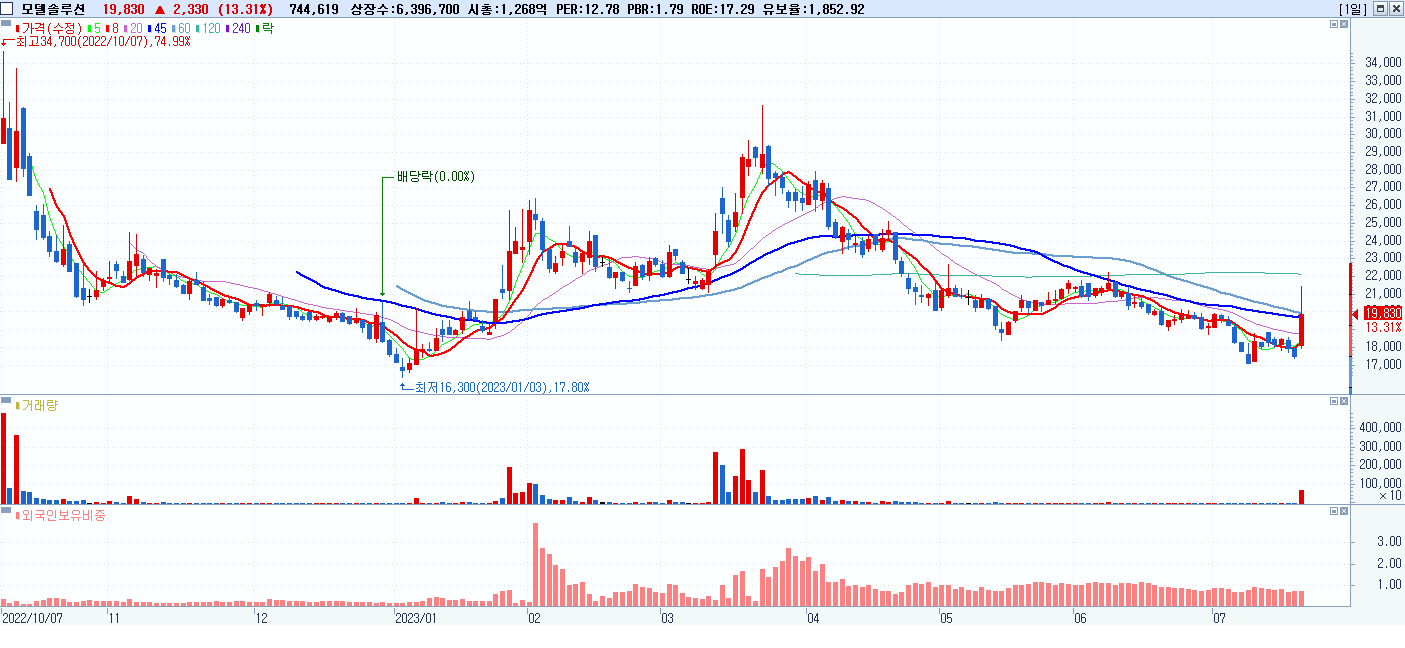Minimize the 거래량 volume pane
Image resolution: width=1405 pixels, height=648 pixels.
click(x=1334, y=401)
